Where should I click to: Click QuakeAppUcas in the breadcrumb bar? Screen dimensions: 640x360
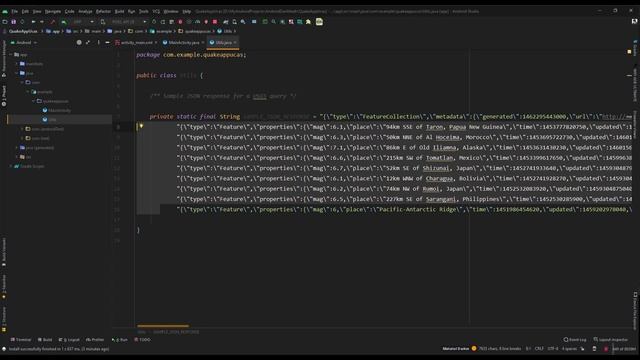point(23,31)
